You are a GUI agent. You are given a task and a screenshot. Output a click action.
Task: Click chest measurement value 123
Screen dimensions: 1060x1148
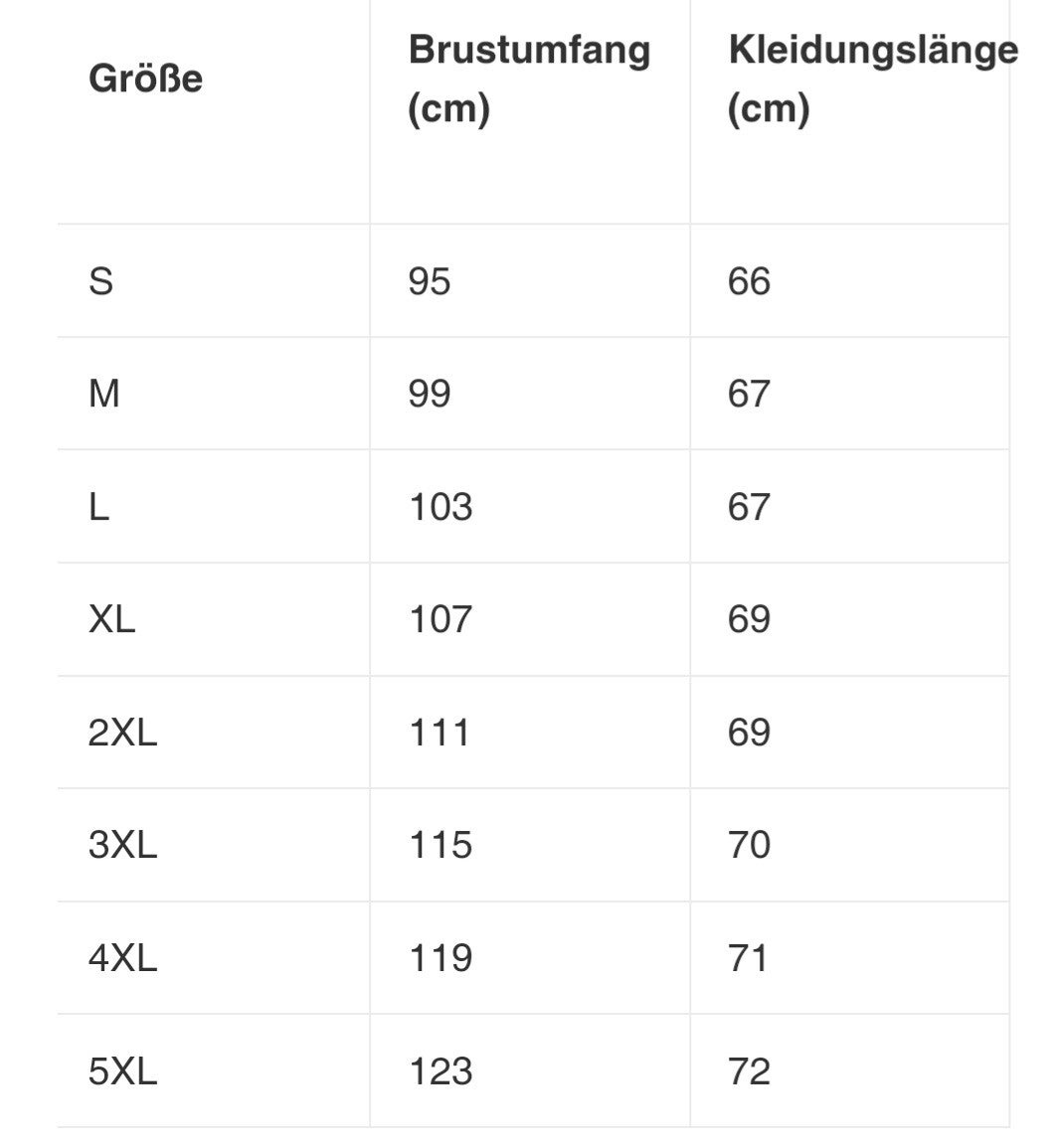click(441, 1071)
